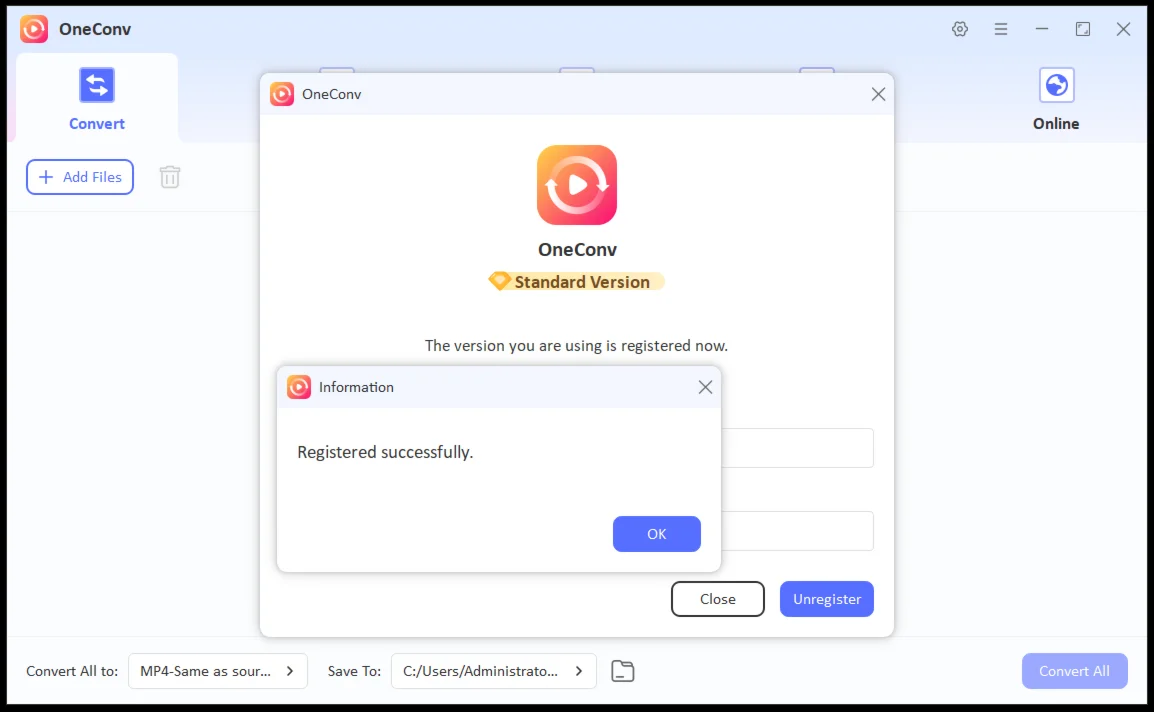This screenshot has width=1154, height=712.
Task: Close the OneConv registration dialog with X
Action: tap(878, 94)
